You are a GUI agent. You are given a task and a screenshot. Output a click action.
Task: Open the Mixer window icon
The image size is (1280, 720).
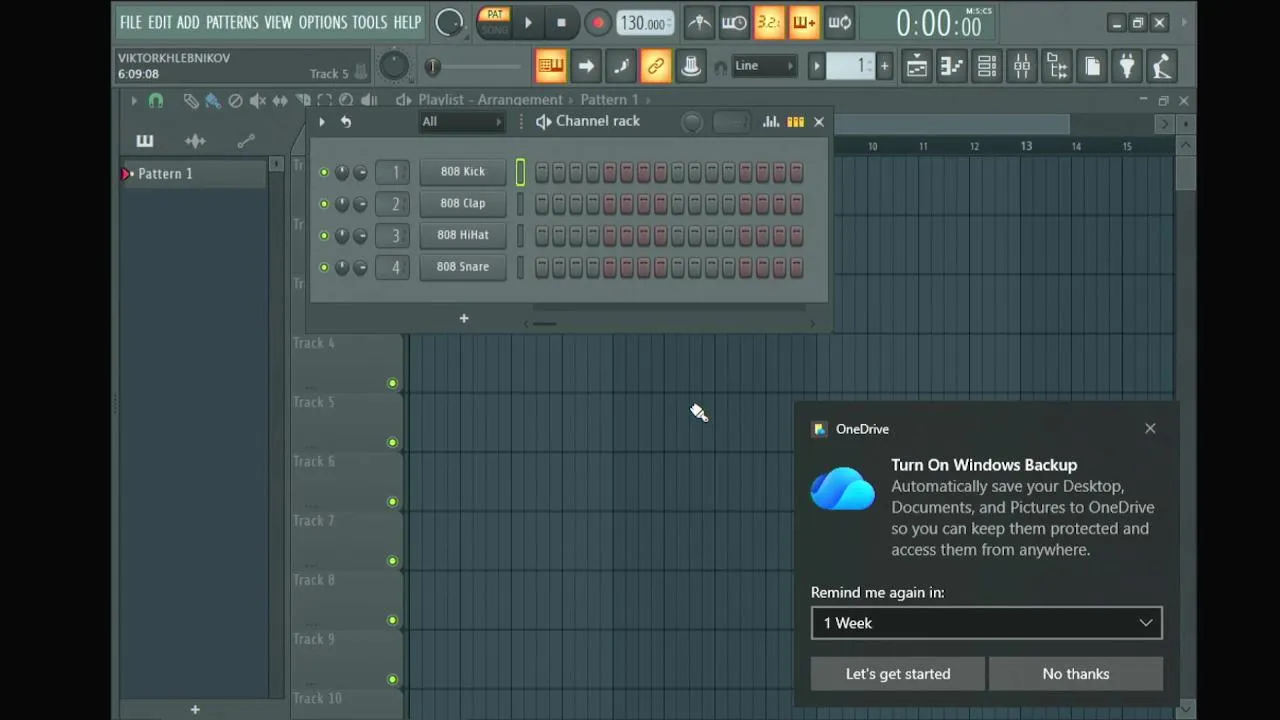coord(1022,67)
